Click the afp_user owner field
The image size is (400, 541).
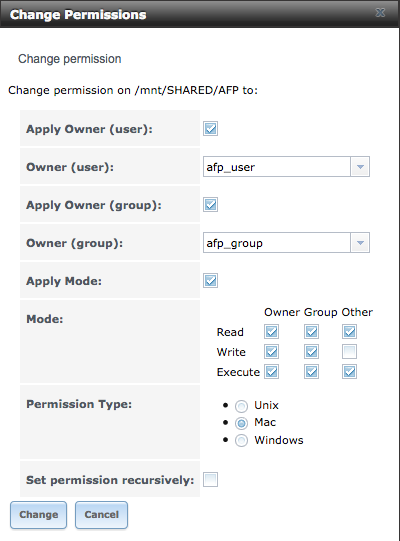pyautogui.click(x=277, y=167)
